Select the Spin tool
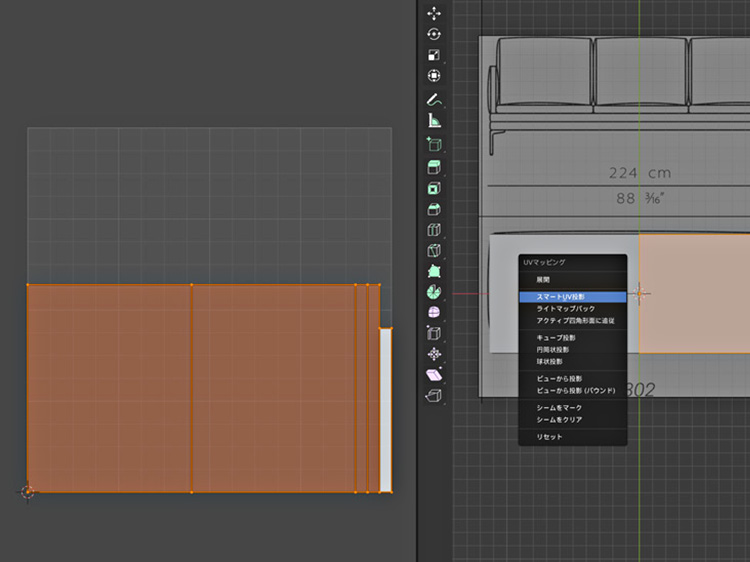Image resolution: width=750 pixels, height=562 pixels. tap(434, 292)
